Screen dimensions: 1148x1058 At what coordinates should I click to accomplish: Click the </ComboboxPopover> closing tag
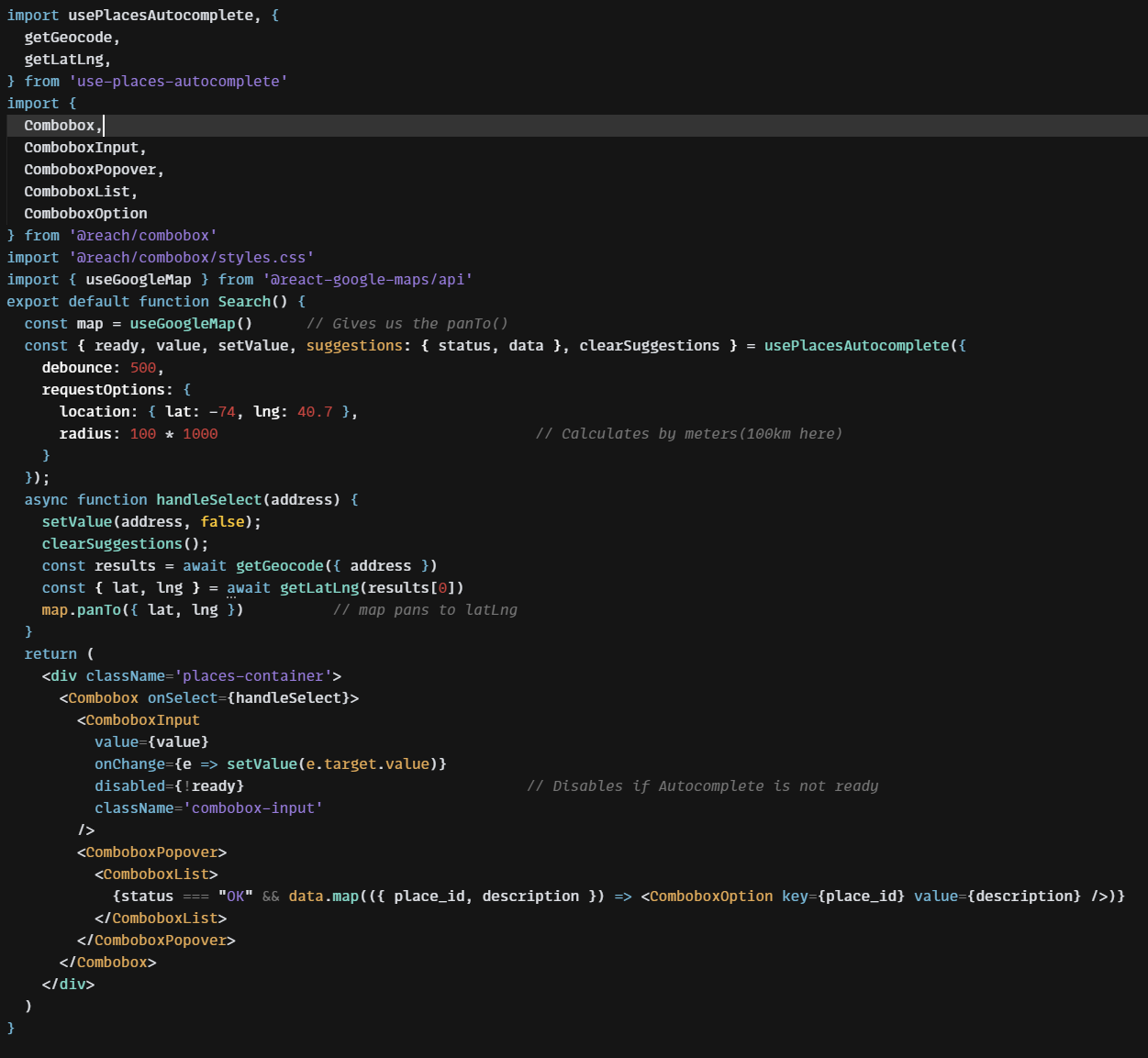156,941
